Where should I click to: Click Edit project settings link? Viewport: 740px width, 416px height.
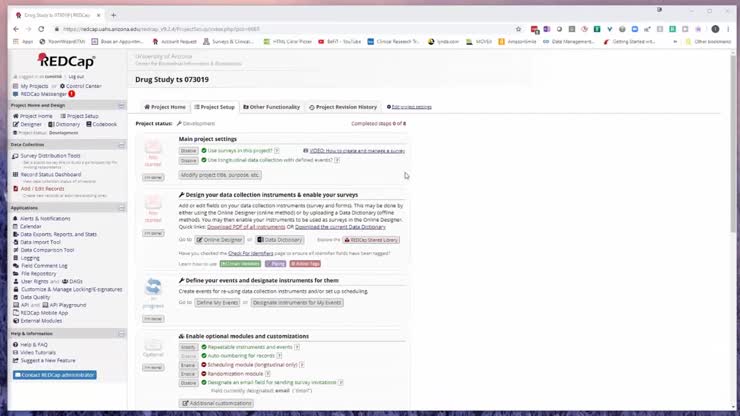pyautogui.click(x=412, y=107)
